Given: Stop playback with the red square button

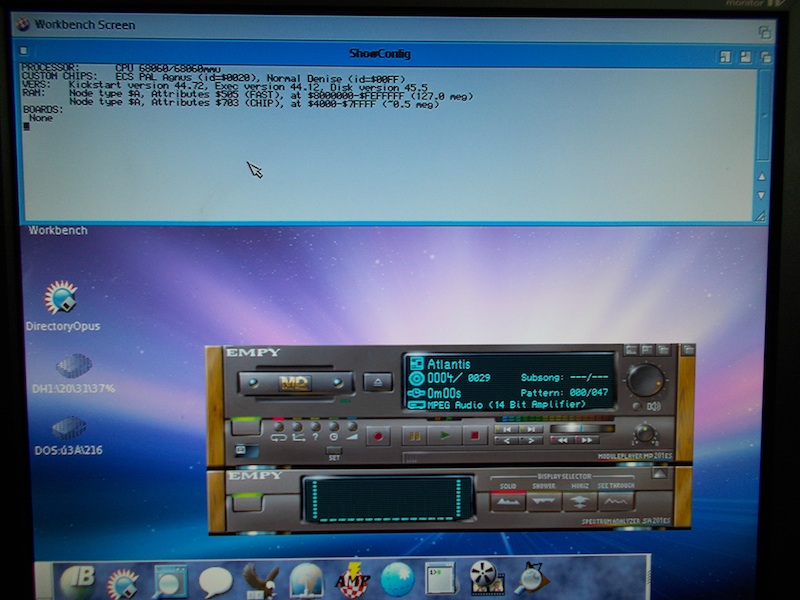Looking at the screenshot, I should tap(474, 435).
